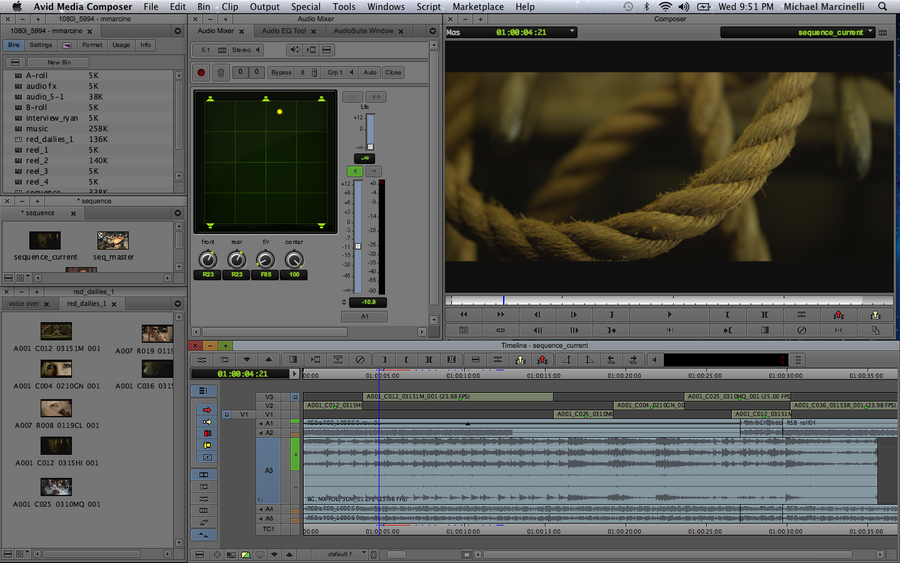This screenshot has height=563, width=900.
Task: Switch to the Audio EQ Tool tab
Action: [x=284, y=31]
